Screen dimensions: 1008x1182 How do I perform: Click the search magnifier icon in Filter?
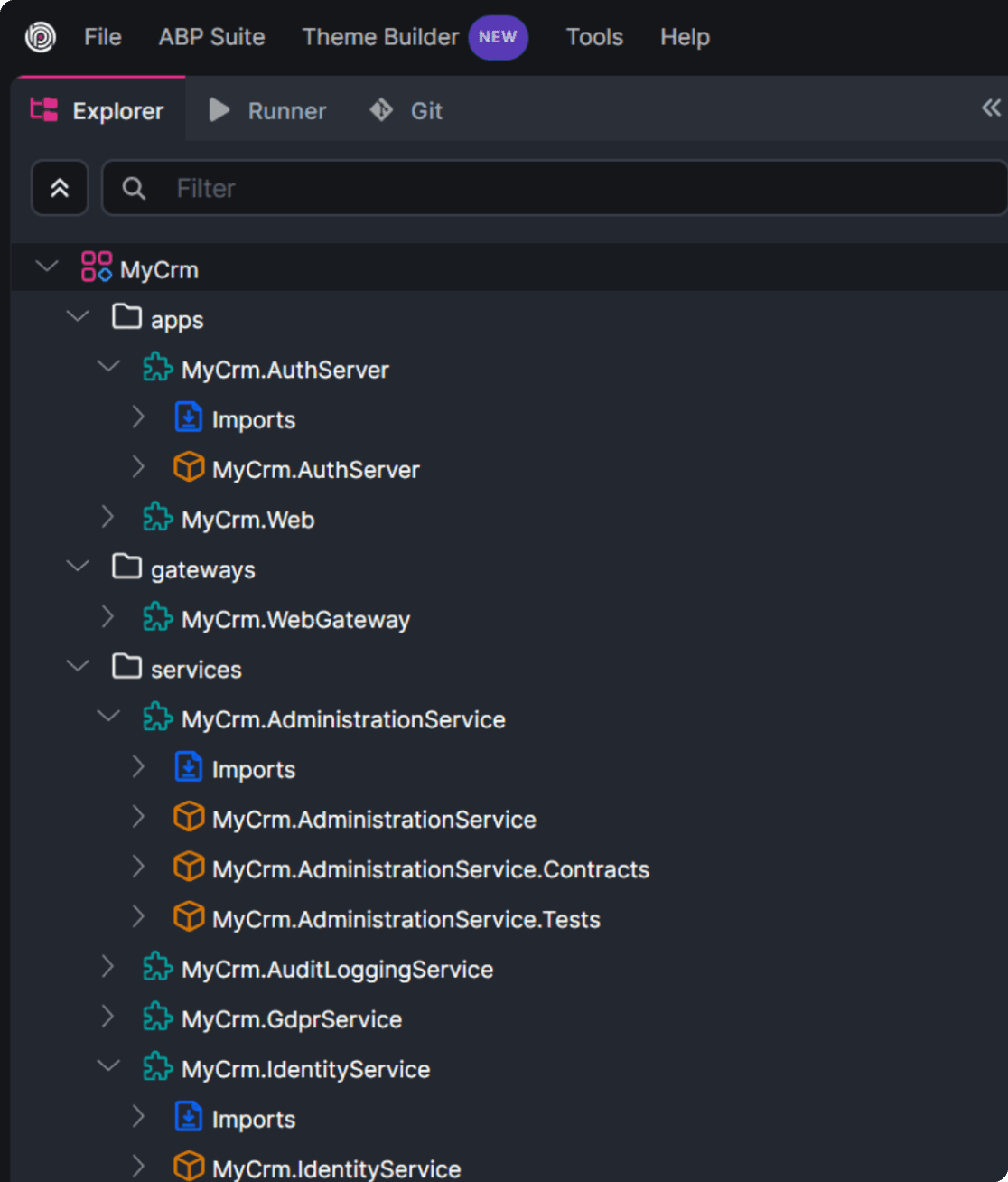pos(134,188)
